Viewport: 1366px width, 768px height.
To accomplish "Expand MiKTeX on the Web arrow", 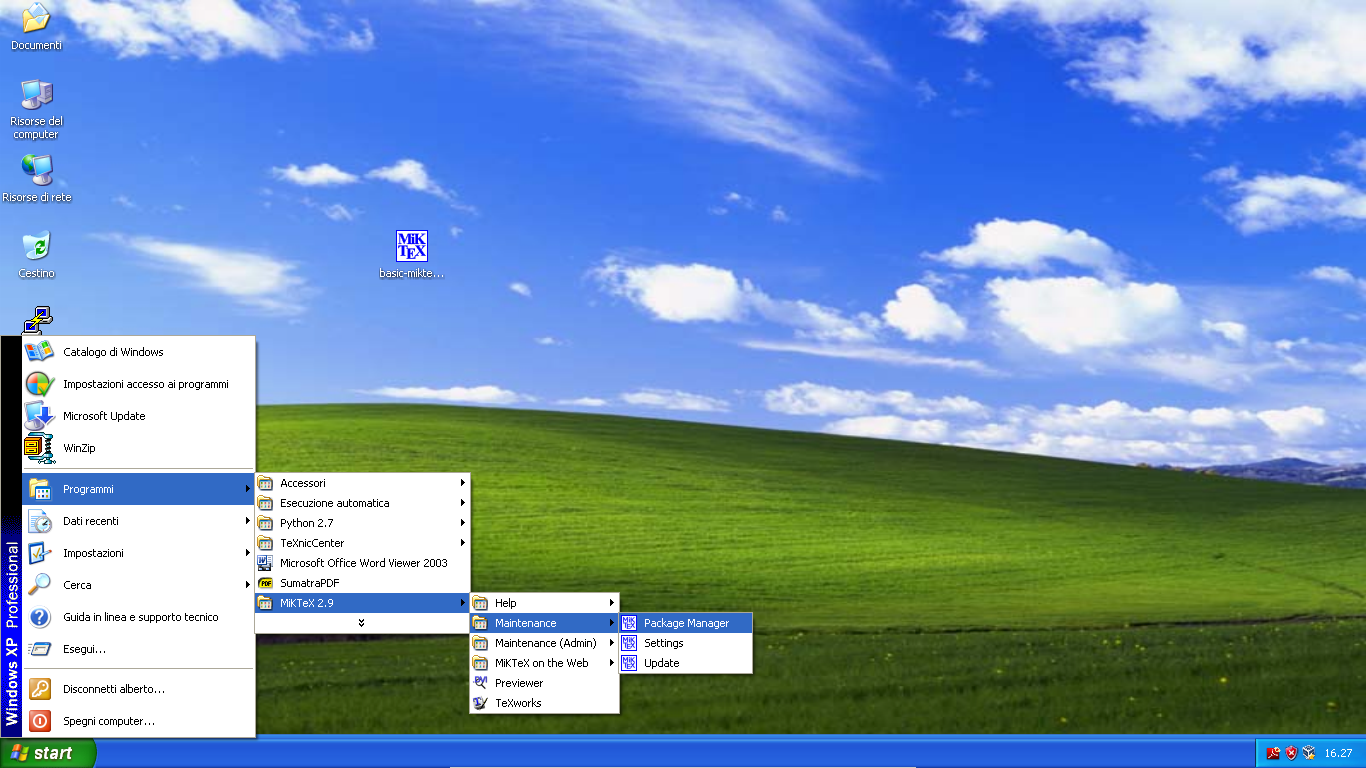I will click(612, 663).
